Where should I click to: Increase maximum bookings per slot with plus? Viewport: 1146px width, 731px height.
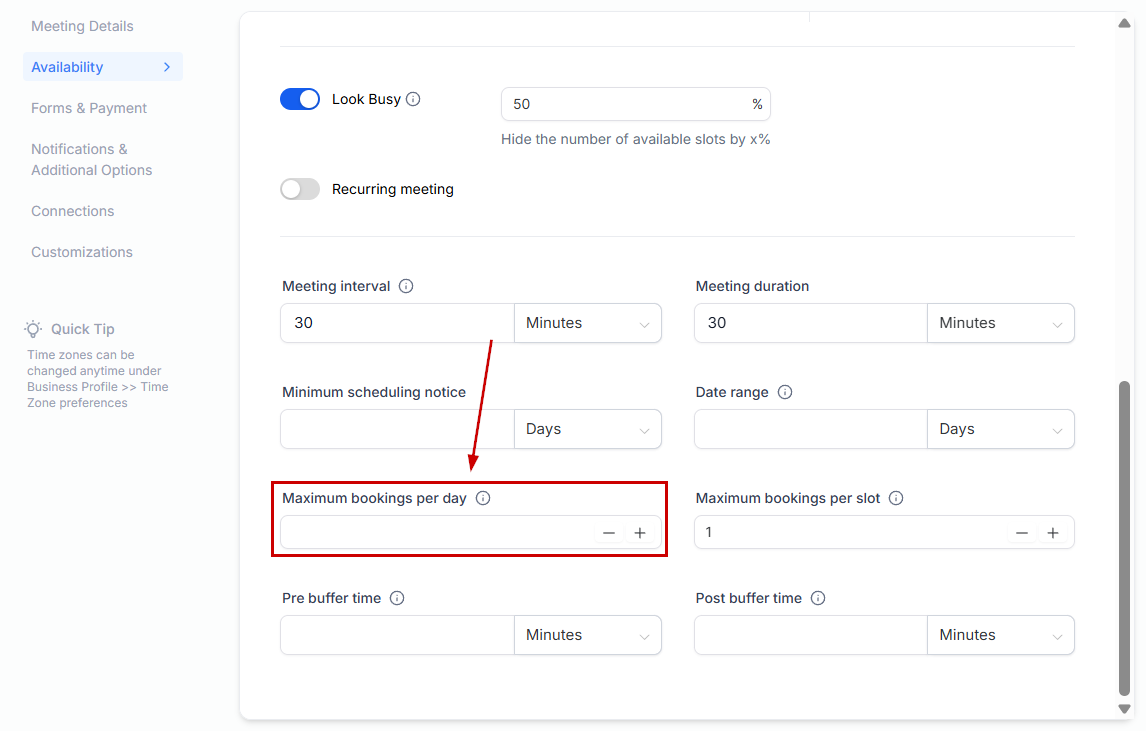[x=1053, y=533]
